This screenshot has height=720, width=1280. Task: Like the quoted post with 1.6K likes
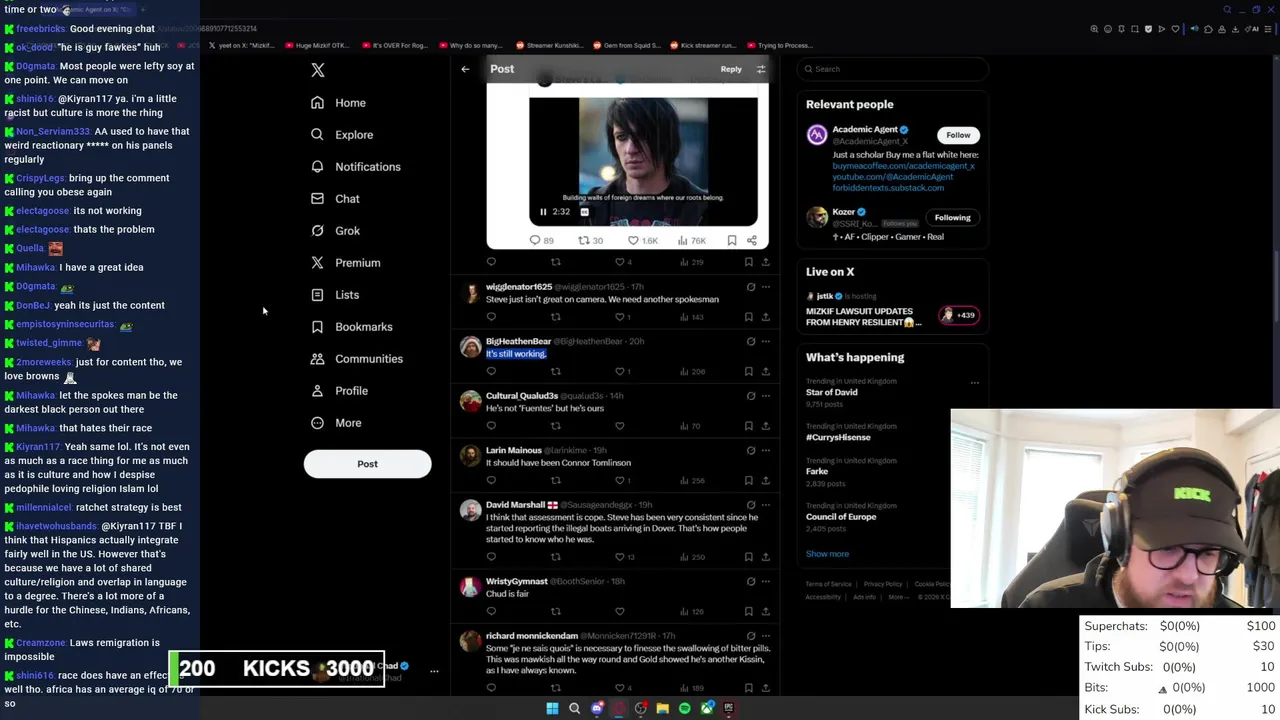(643, 240)
